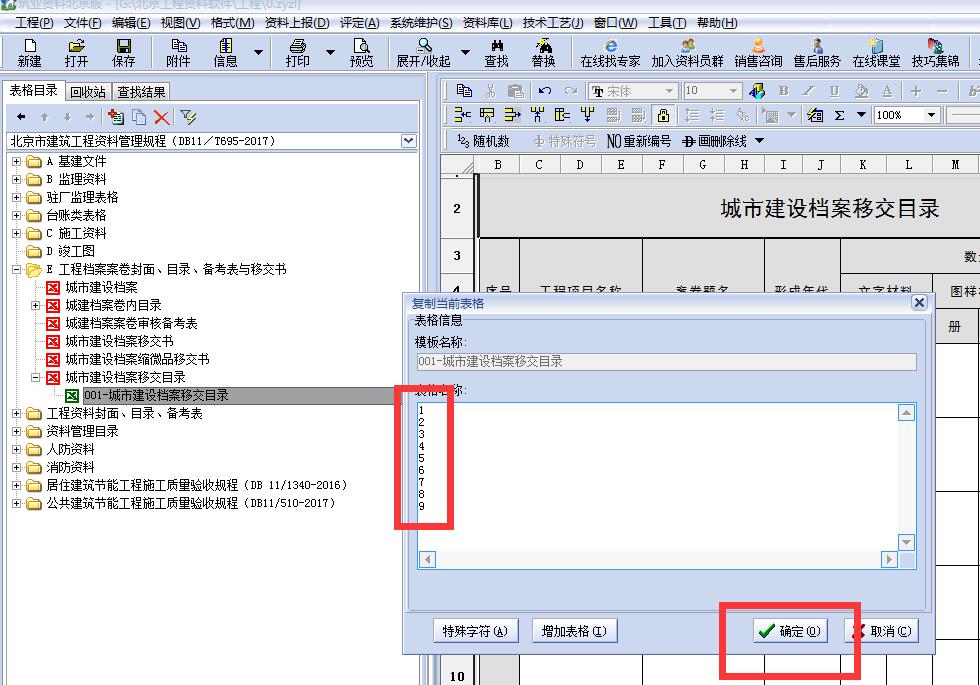Open the 资料库(L) menu
Image resolution: width=980 pixels, height=685 pixels.
487,23
